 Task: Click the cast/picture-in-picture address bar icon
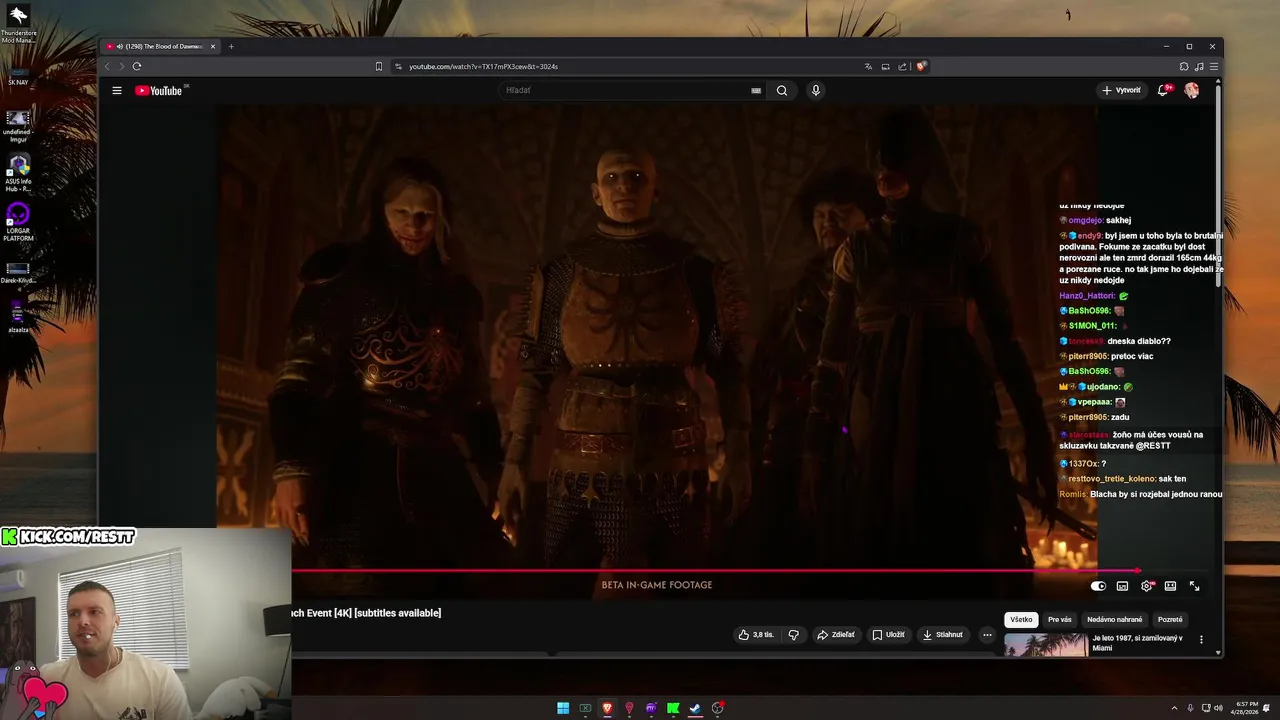tap(885, 66)
